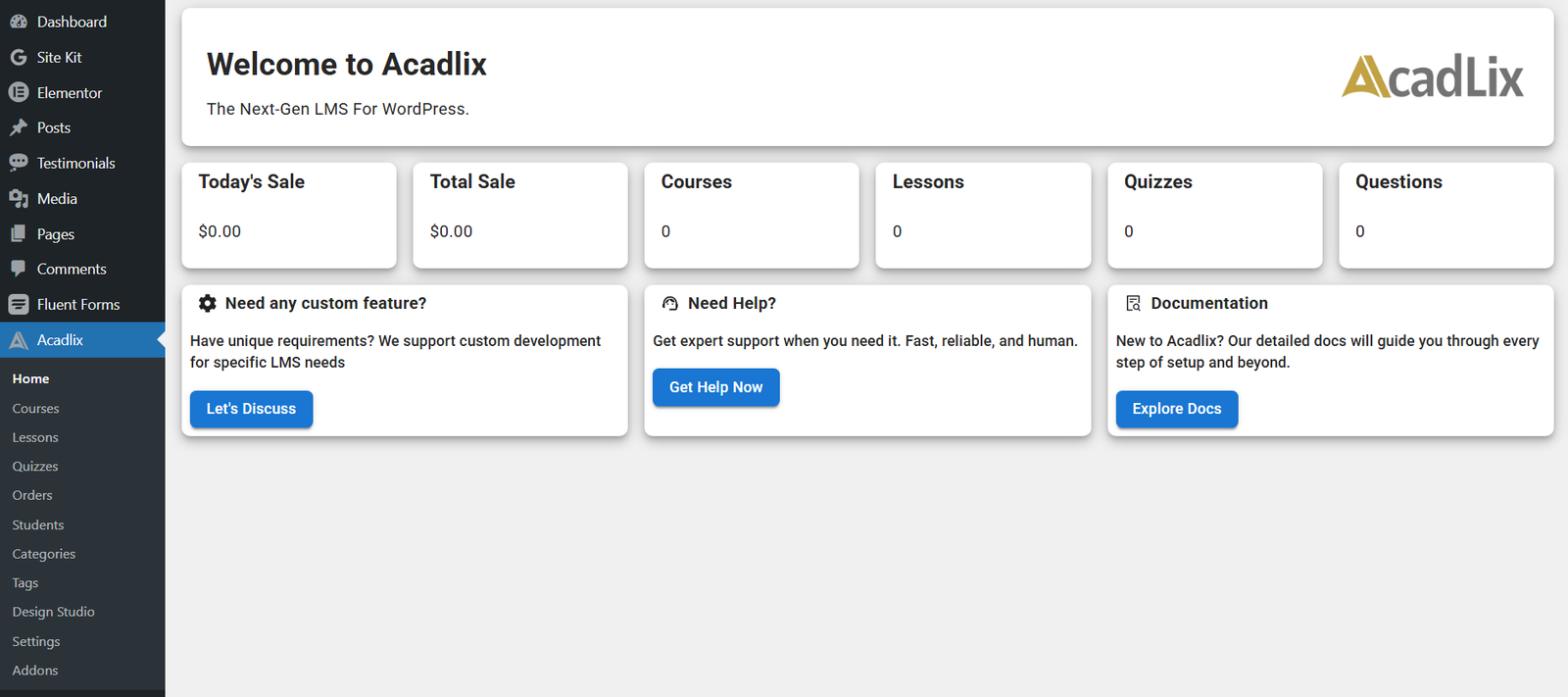Image resolution: width=1568 pixels, height=697 pixels.
Task: Click the Posts pushpin icon
Action: click(x=19, y=128)
